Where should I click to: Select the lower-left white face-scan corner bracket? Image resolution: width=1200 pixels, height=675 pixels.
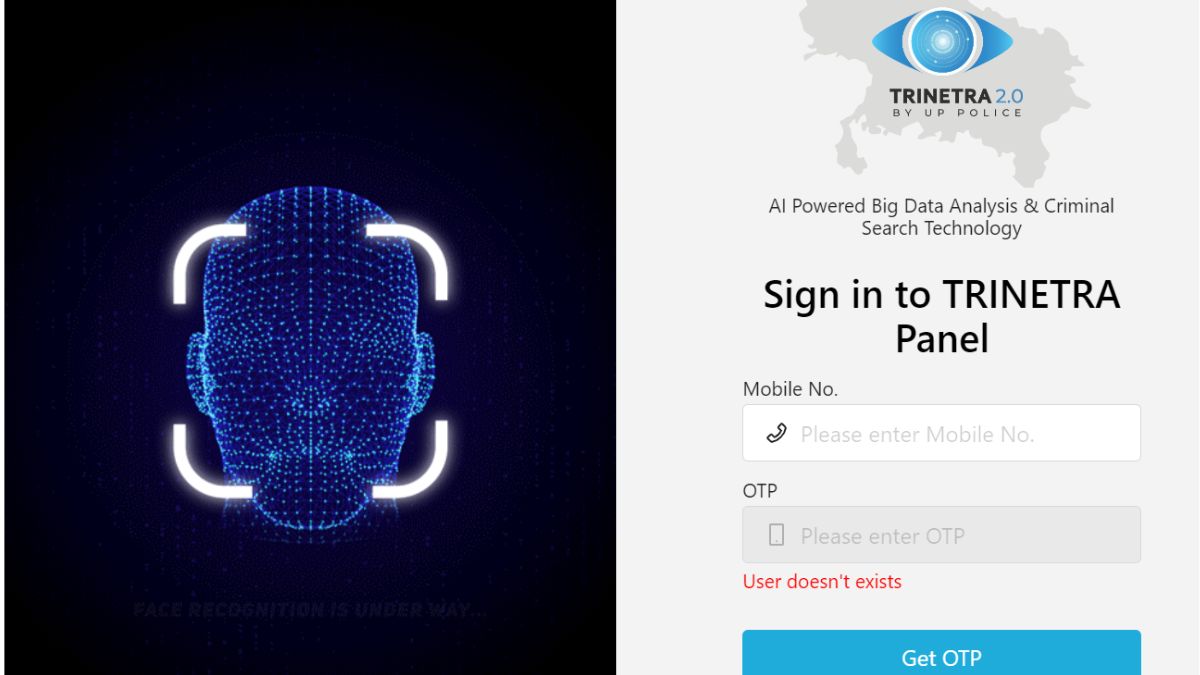tap(212, 459)
